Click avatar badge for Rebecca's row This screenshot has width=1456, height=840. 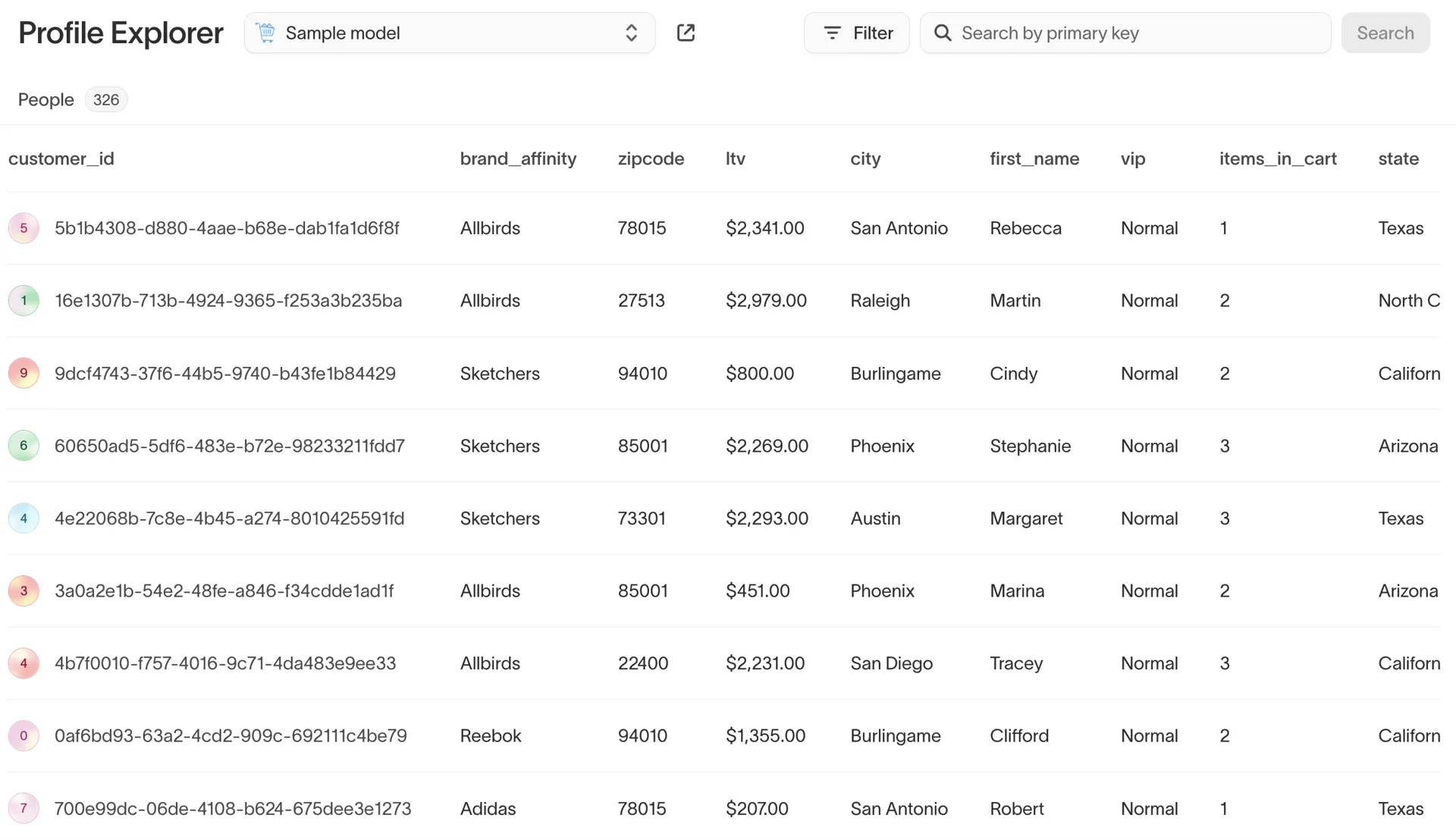coord(24,228)
